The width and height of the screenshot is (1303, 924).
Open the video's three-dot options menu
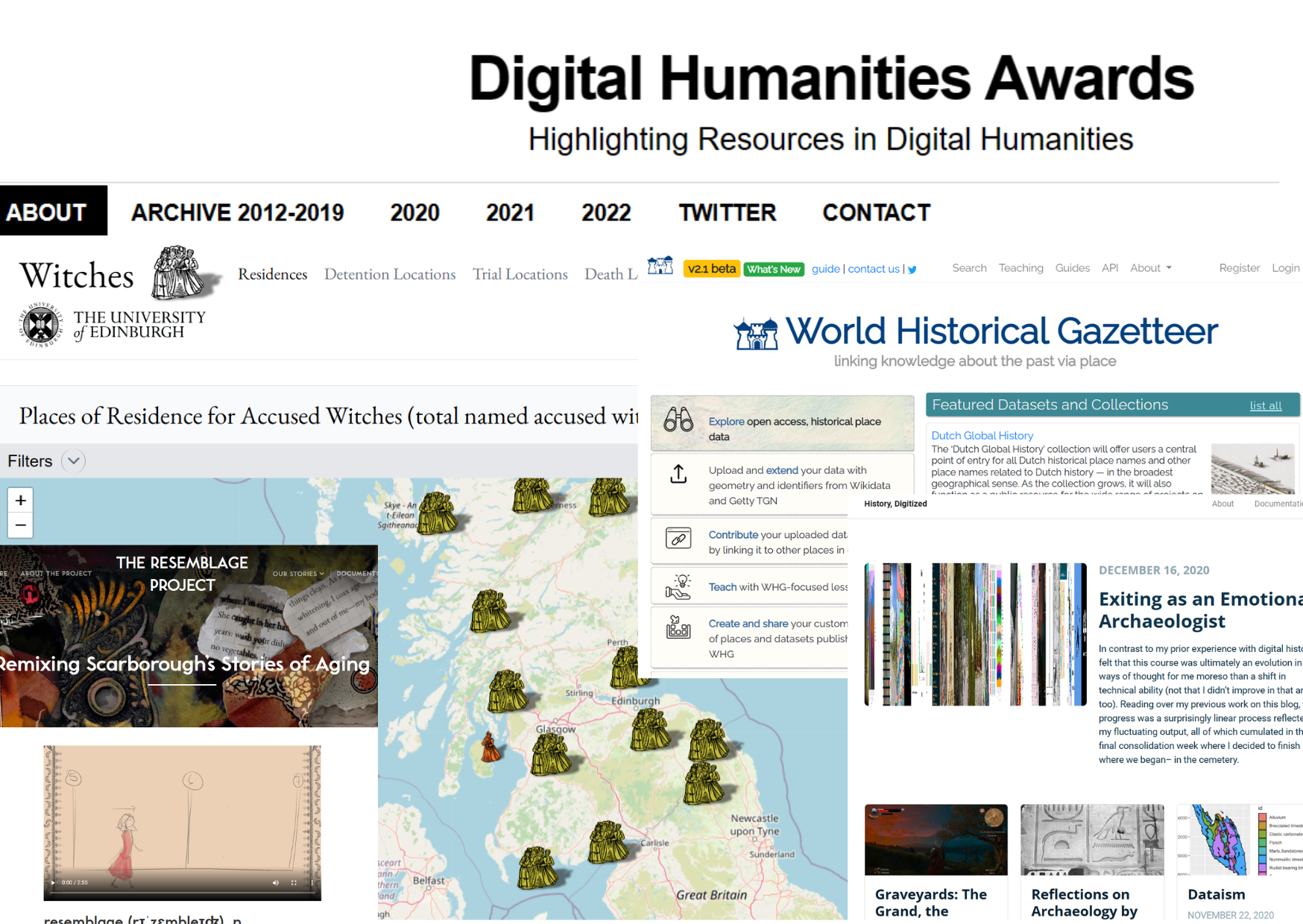coord(312,882)
